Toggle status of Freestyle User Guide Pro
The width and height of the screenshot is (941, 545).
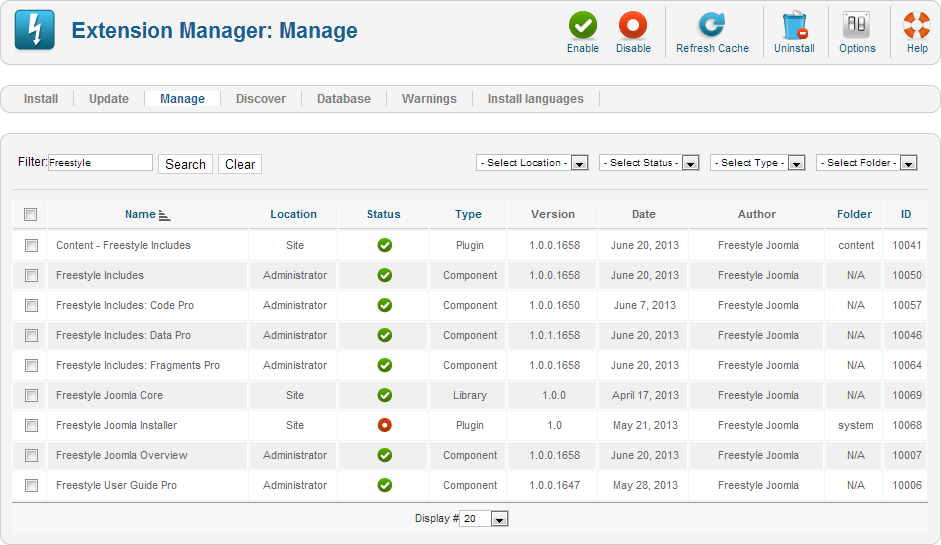point(385,485)
